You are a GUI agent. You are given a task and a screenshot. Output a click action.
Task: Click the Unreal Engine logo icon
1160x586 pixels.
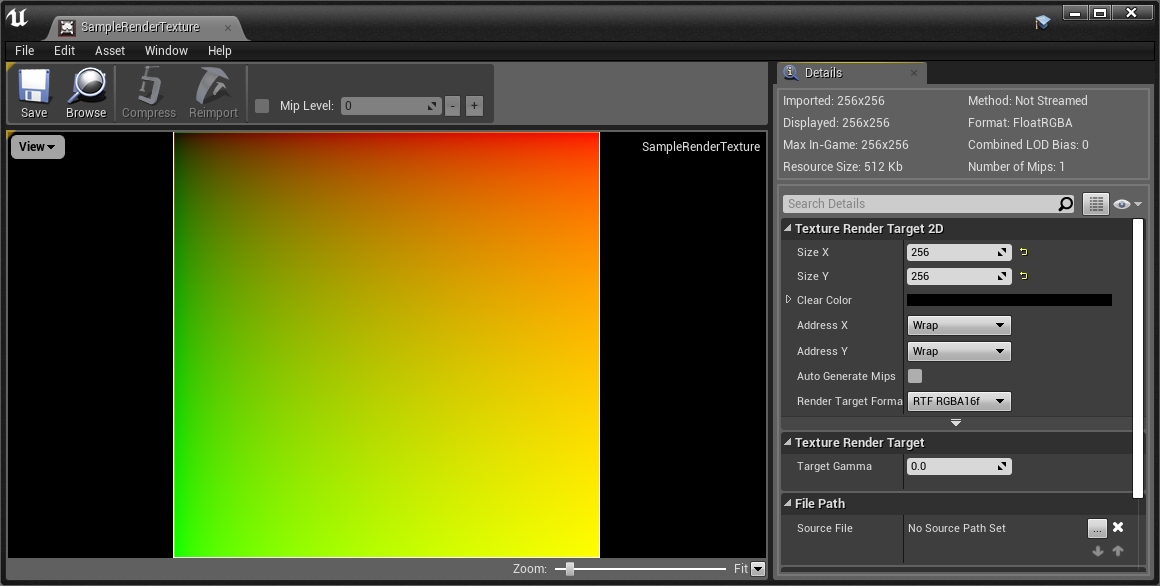click(17, 18)
